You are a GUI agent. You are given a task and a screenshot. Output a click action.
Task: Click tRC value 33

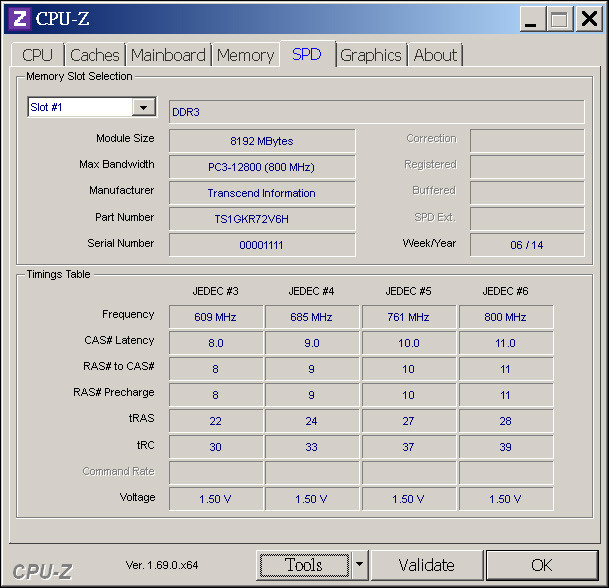(x=312, y=447)
